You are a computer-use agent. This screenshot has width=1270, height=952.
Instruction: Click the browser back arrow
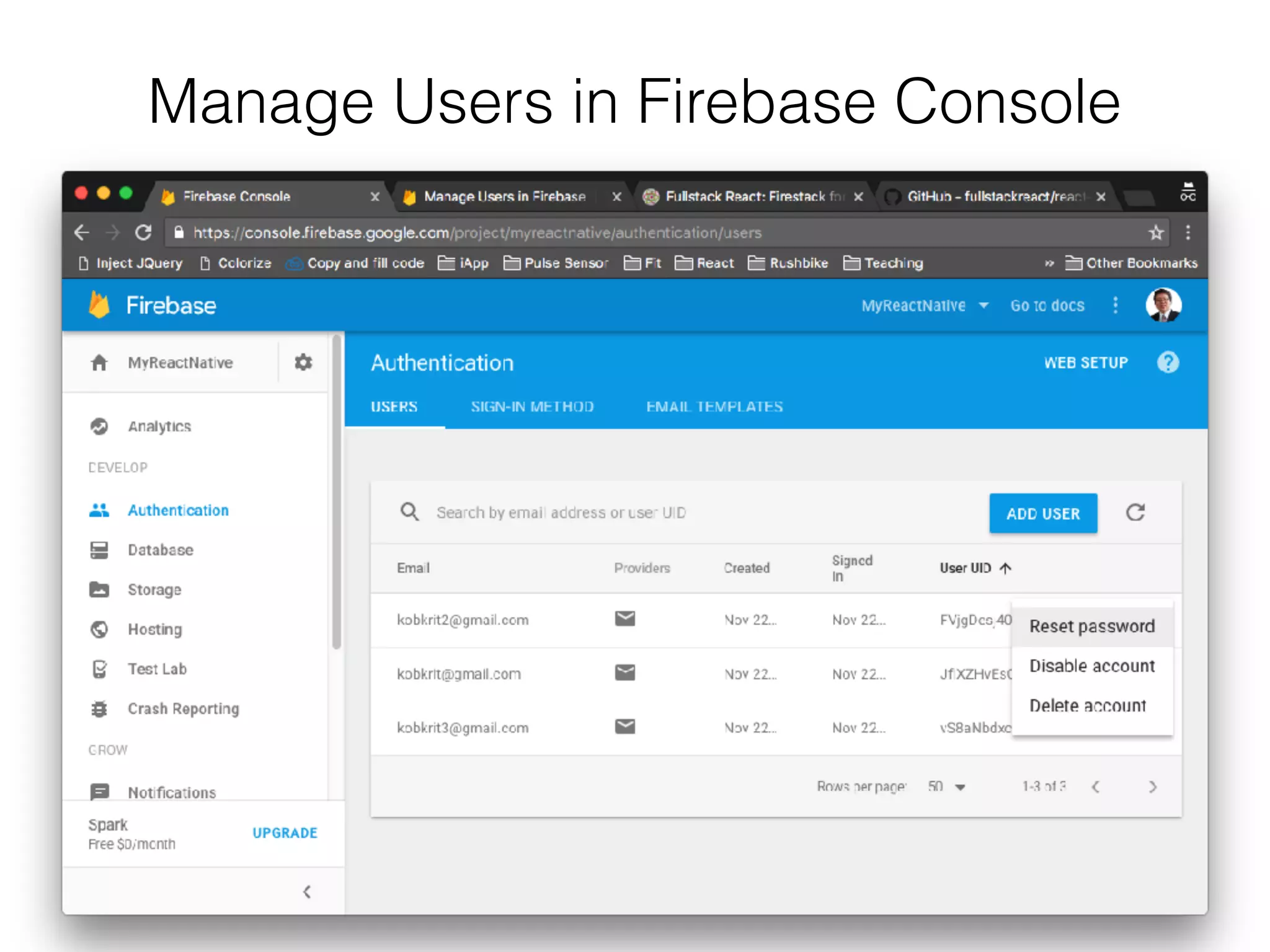[x=81, y=233]
